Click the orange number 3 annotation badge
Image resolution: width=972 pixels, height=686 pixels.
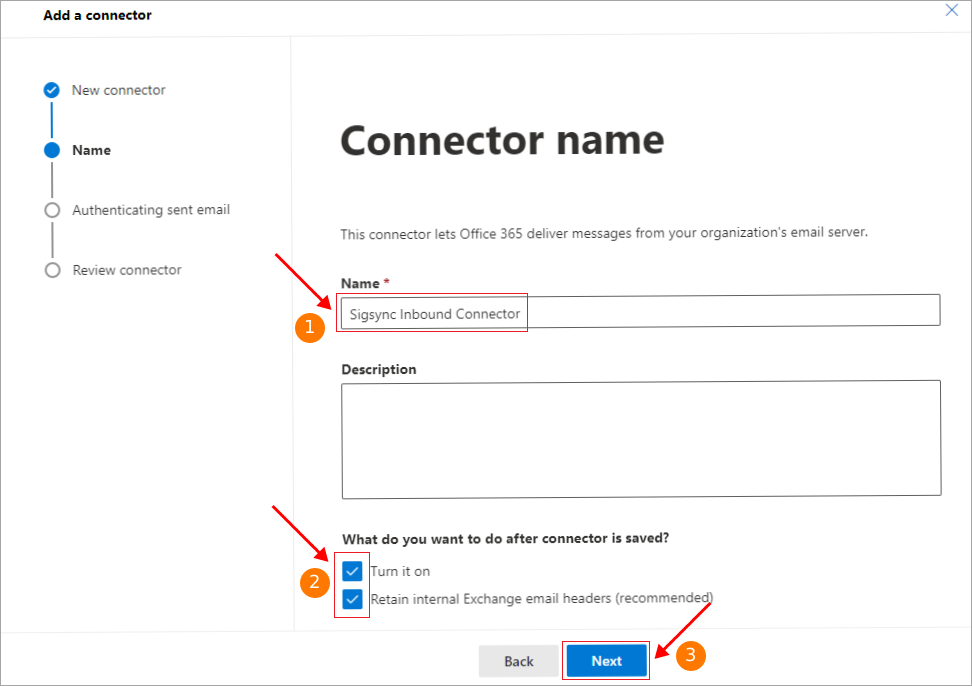691,656
